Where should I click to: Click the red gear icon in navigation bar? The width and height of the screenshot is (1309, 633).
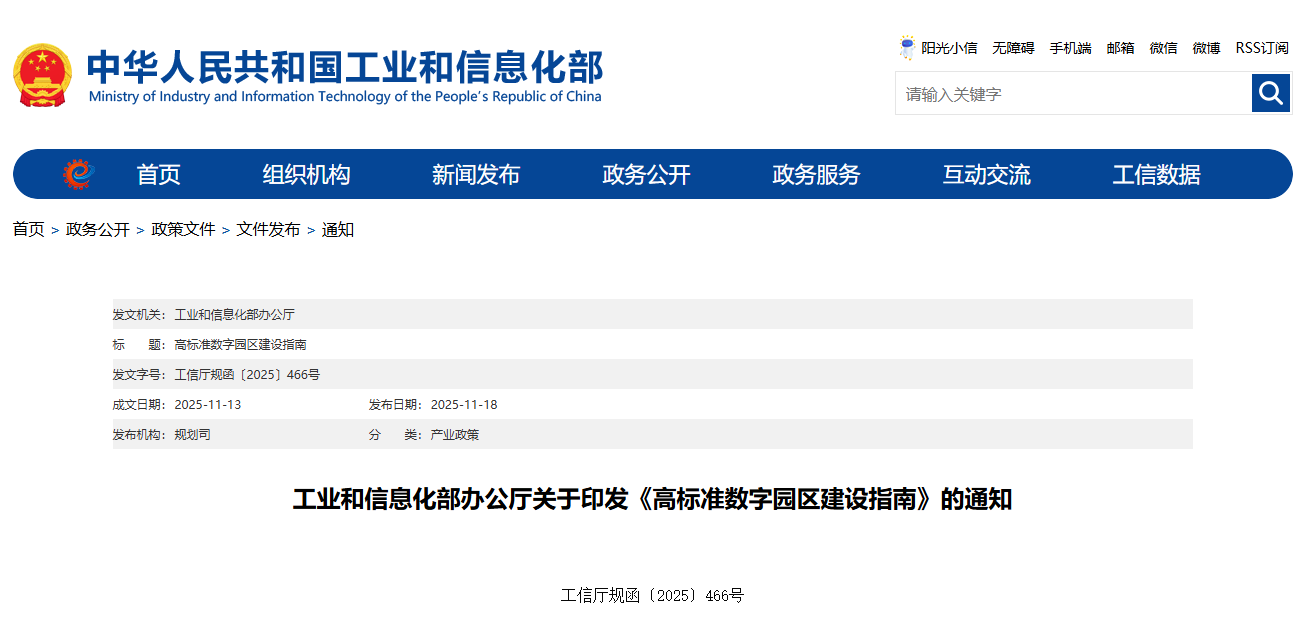coord(78,174)
